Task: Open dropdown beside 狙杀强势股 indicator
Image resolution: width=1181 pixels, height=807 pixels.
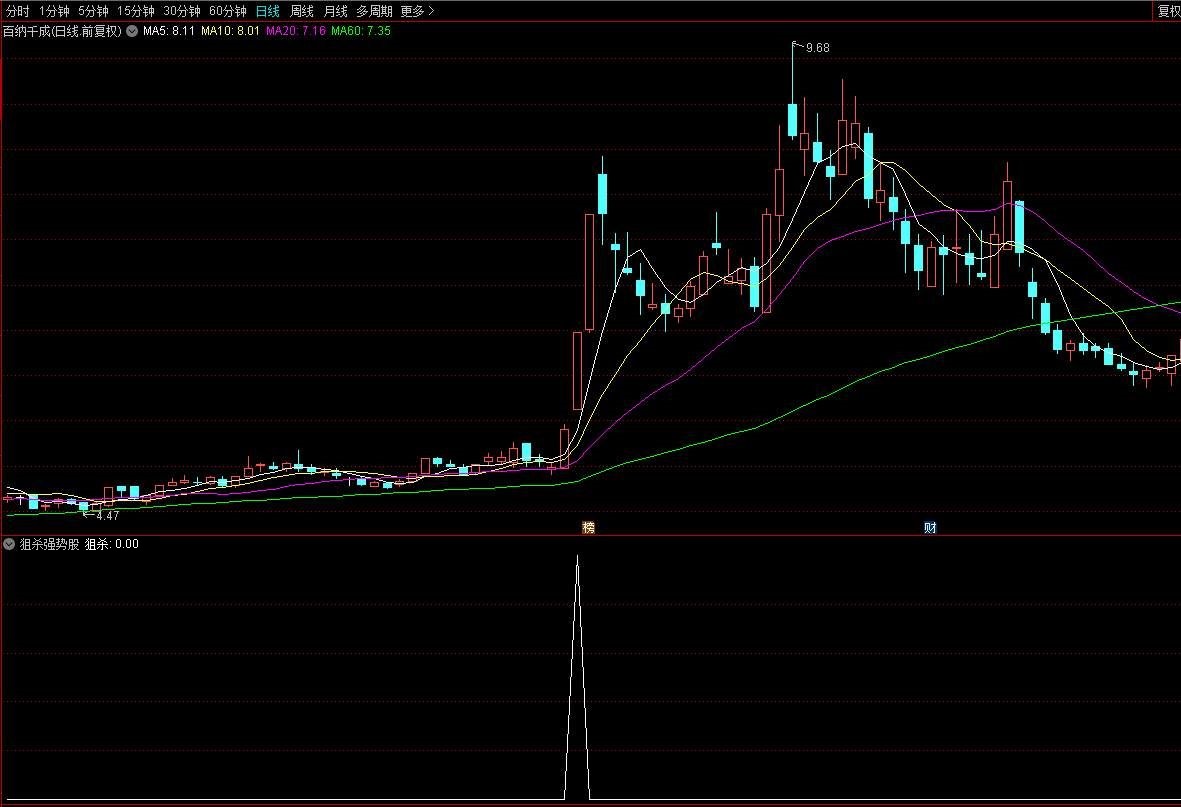Action: click(x=9, y=544)
